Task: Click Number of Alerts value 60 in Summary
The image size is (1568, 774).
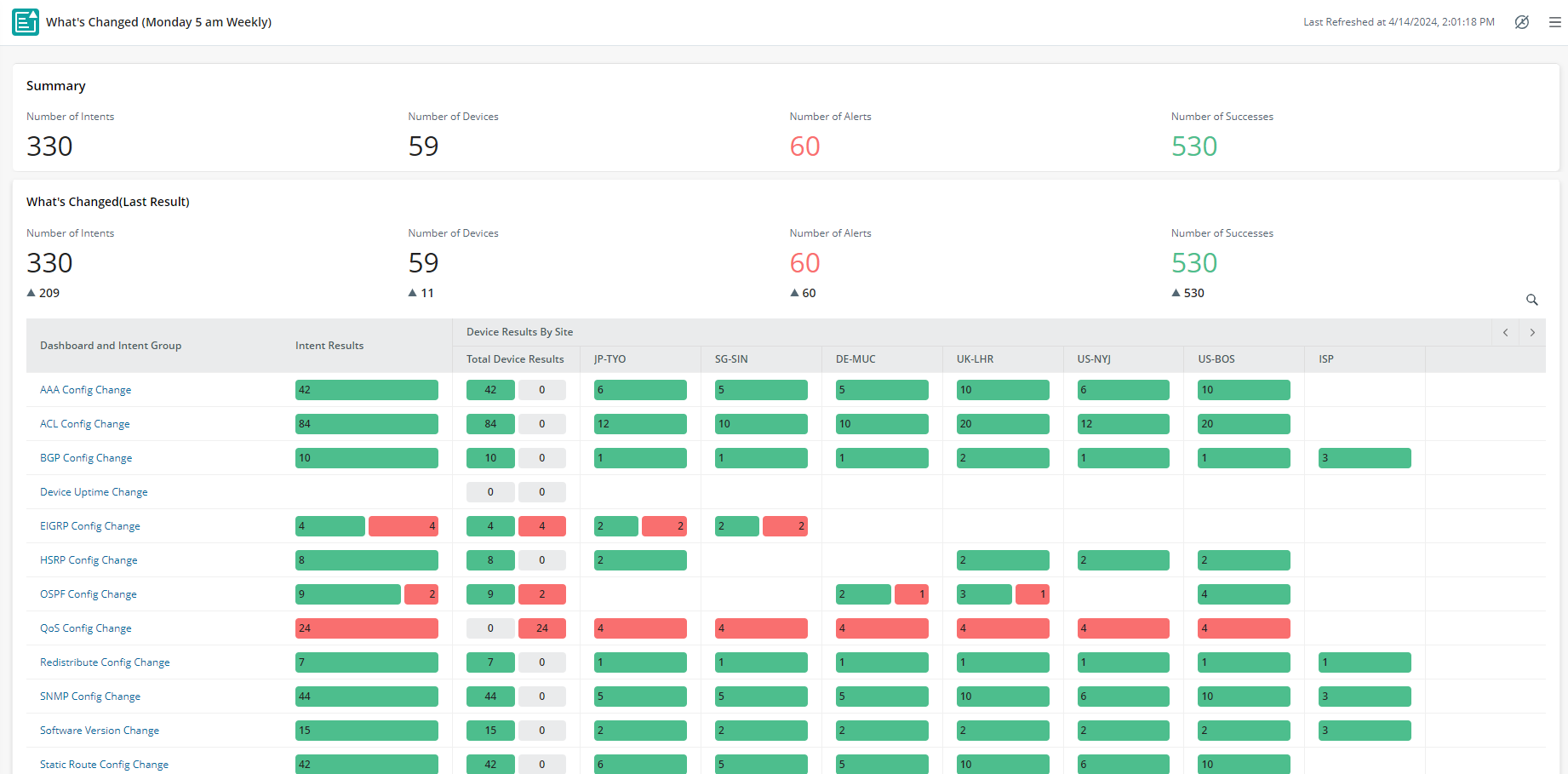Action: (804, 146)
